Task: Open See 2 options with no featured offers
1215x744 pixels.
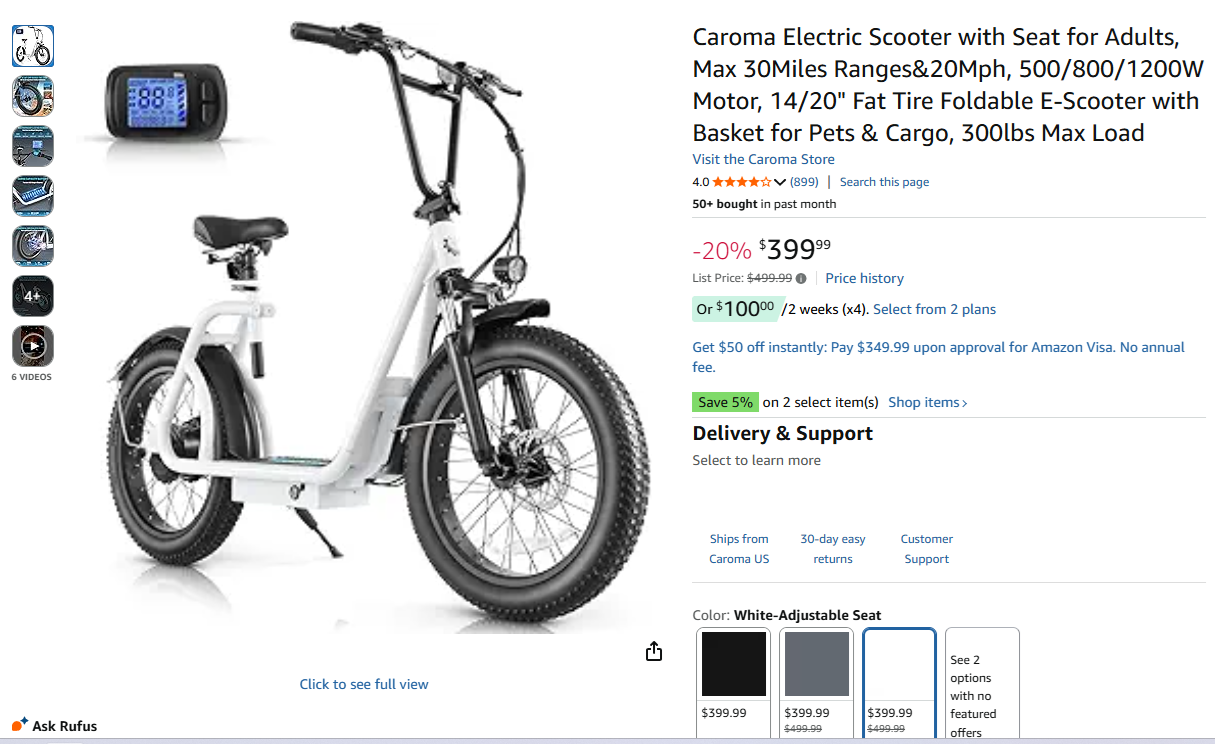Action: (x=982, y=686)
